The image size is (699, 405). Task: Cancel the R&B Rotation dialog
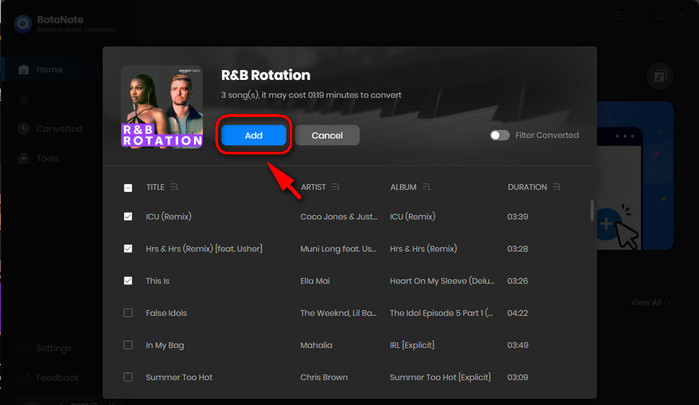(x=327, y=135)
